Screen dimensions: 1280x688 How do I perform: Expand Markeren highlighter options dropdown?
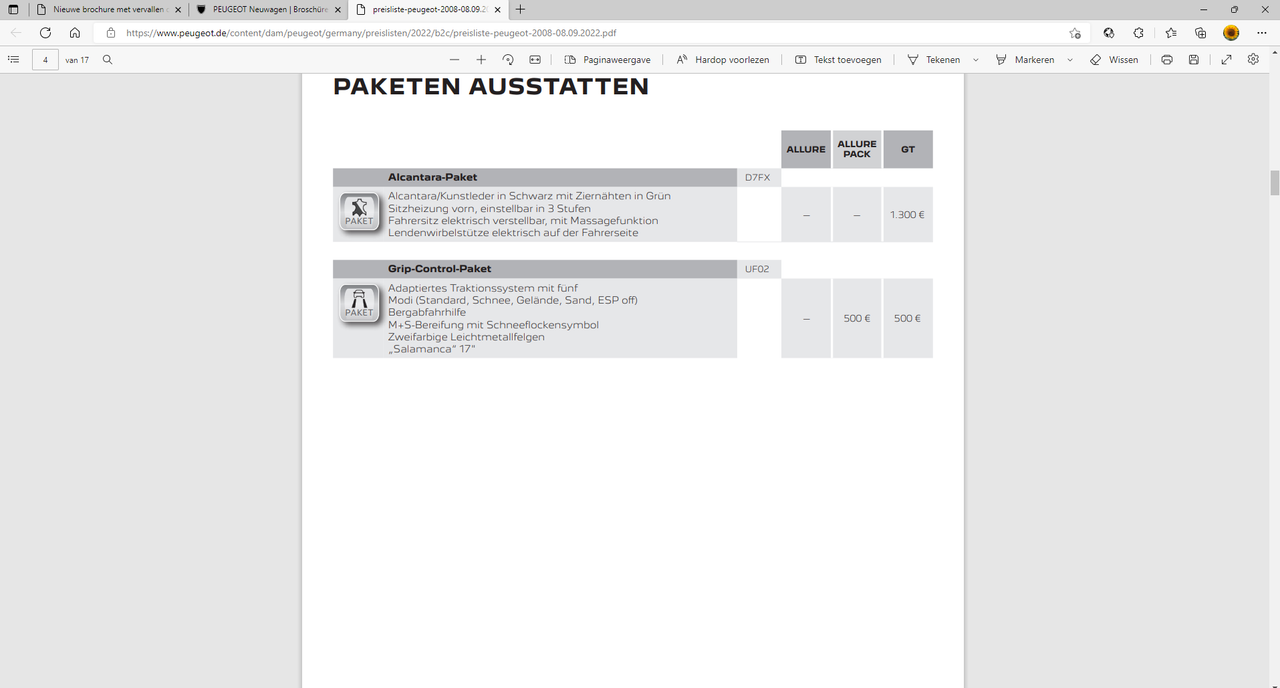point(1070,60)
